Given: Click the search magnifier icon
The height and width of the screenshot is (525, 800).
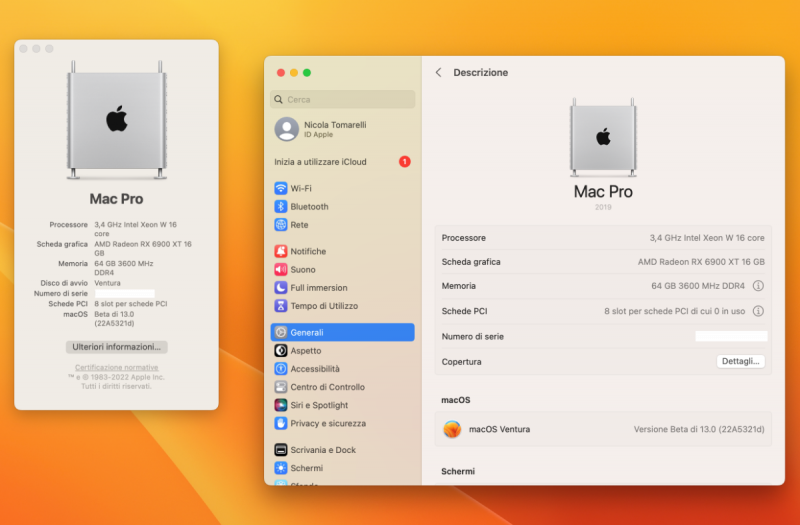Looking at the screenshot, I should coord(279,99).
